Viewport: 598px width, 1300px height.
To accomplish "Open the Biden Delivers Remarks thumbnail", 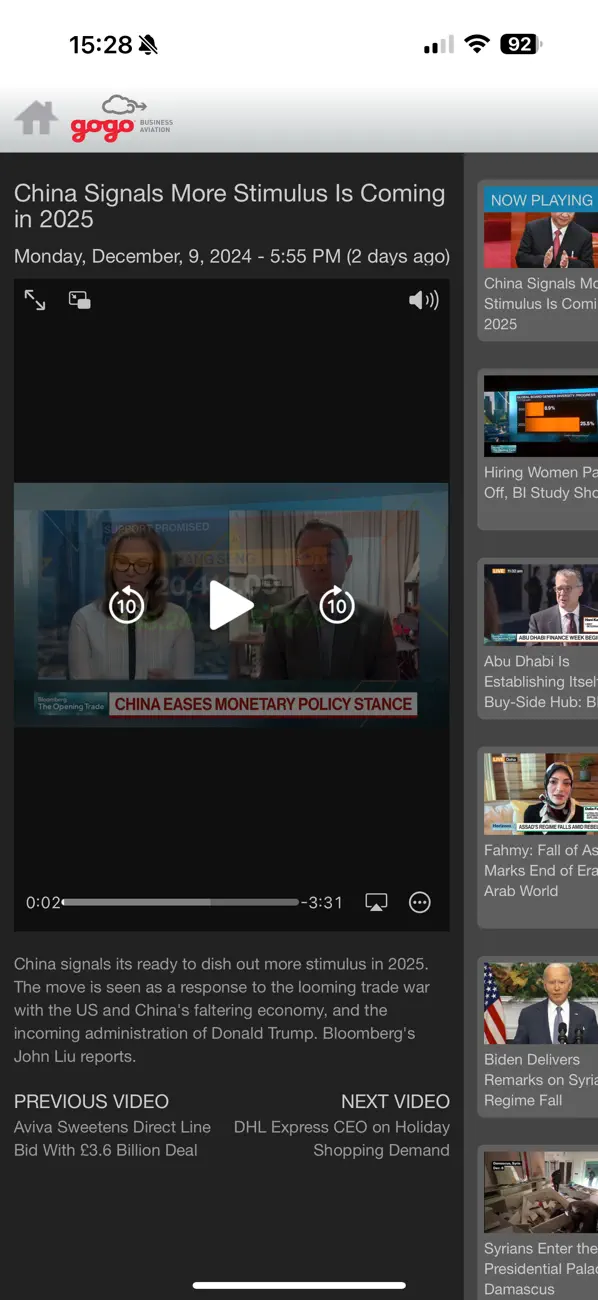I will pos(541,1003).
